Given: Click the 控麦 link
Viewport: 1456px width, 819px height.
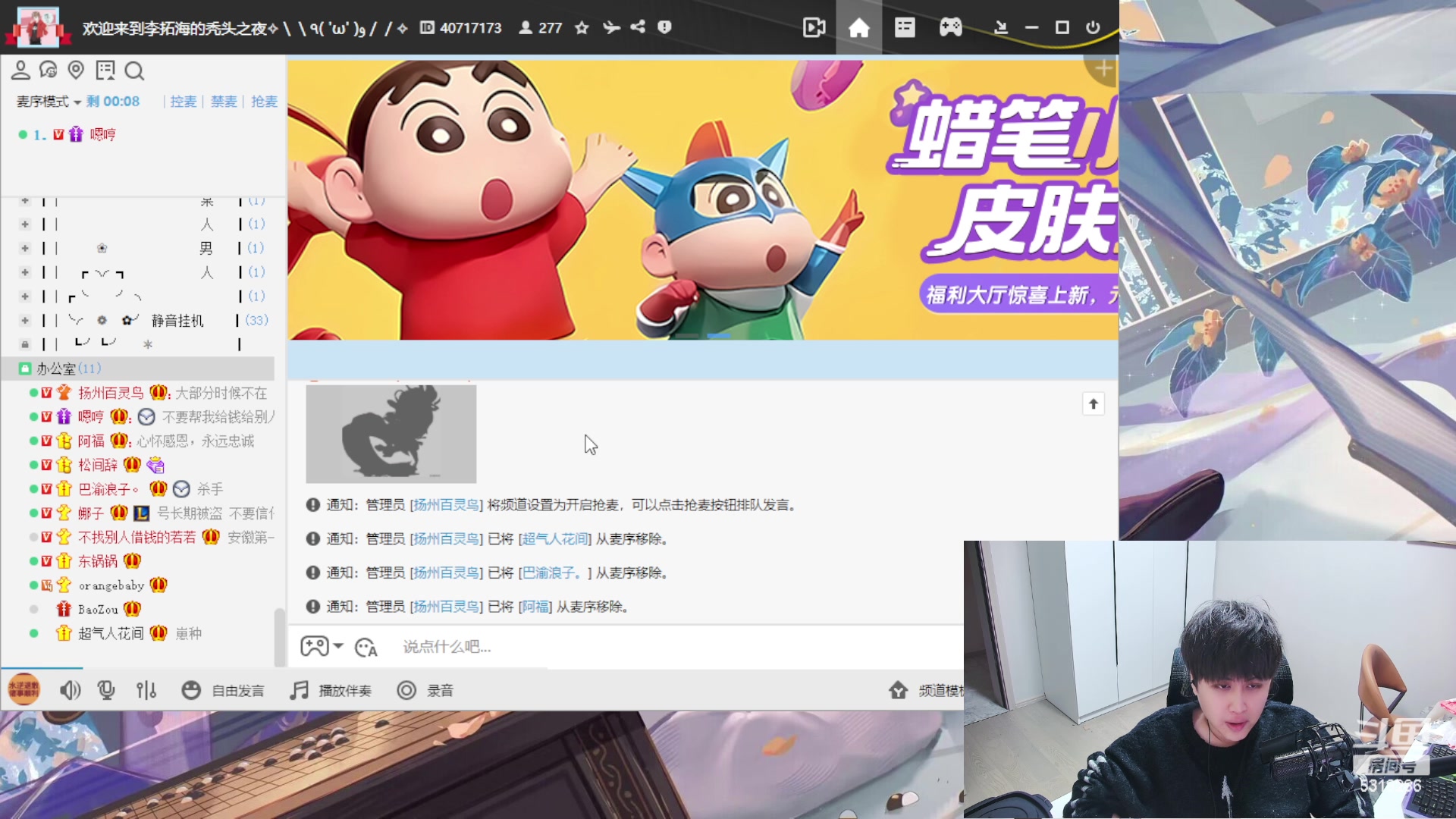Looking at the screenshot, I should pos(183,102).
